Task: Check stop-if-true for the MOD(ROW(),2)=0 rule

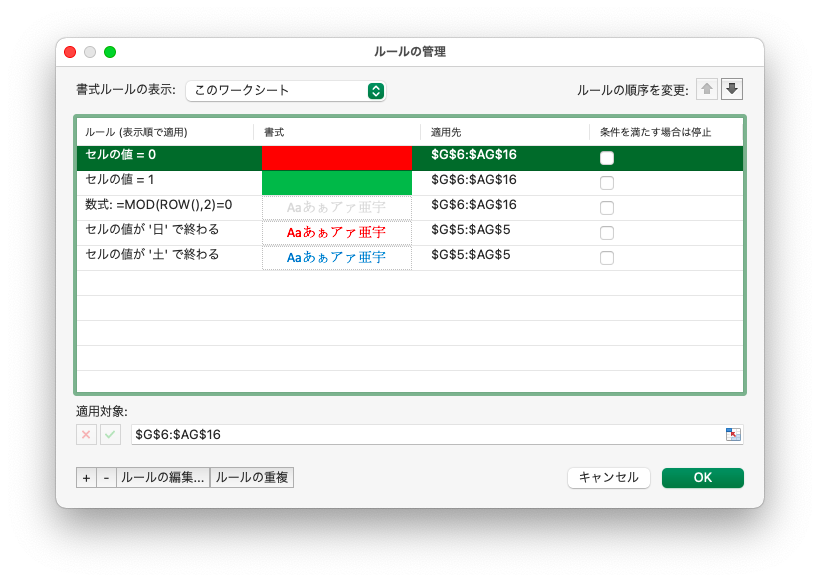Action: pyautogui.click(x=606, y=208)
